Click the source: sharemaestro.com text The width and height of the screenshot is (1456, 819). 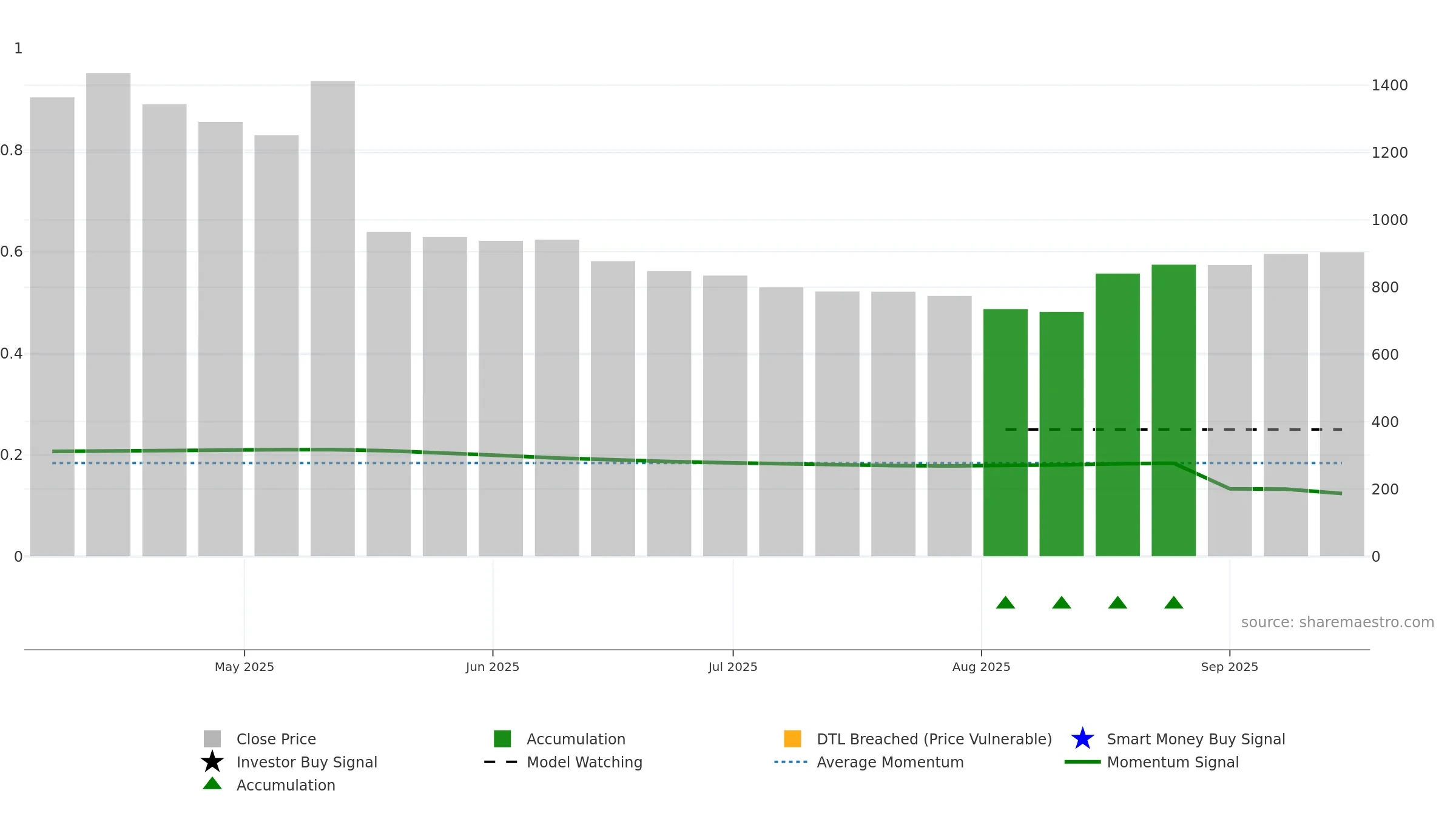(x=1338, y=622)
